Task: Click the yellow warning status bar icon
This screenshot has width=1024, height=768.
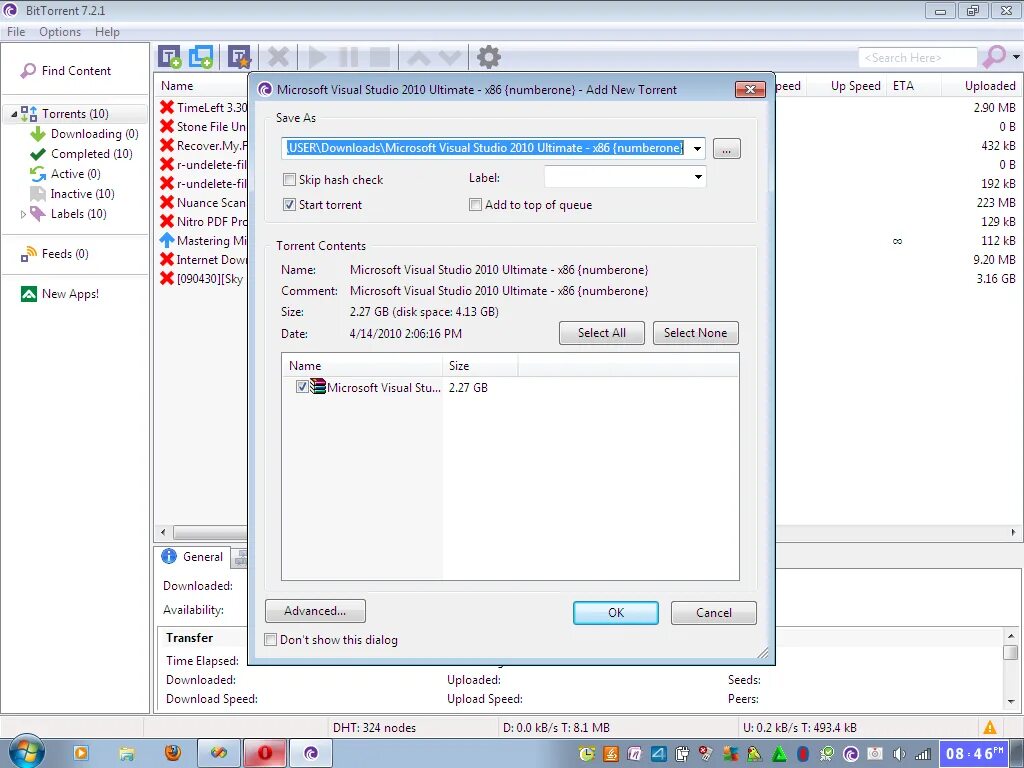Action: [990, 727]
